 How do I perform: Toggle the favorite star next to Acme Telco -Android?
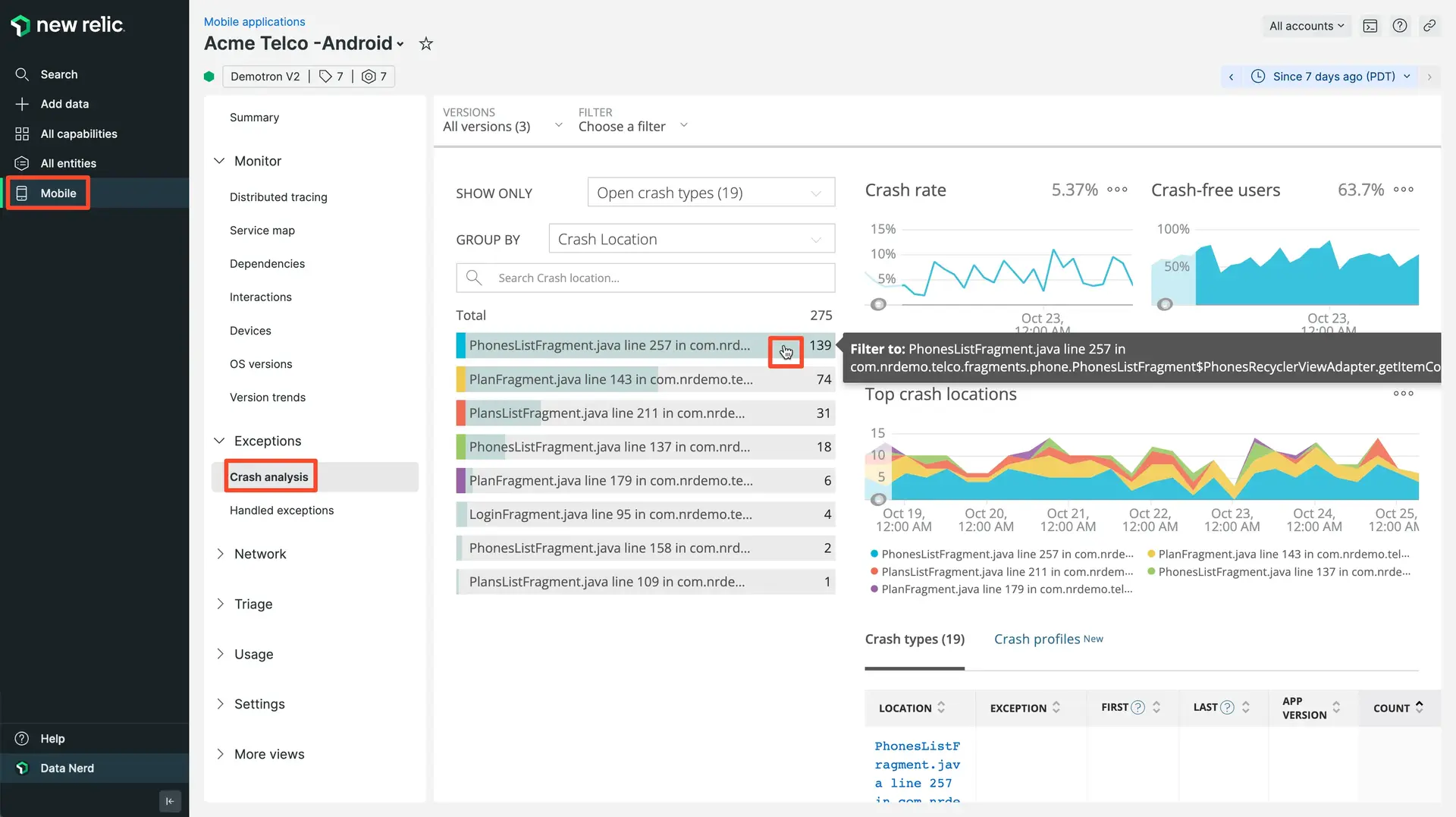pyautogui.click(x=425, y=43)
